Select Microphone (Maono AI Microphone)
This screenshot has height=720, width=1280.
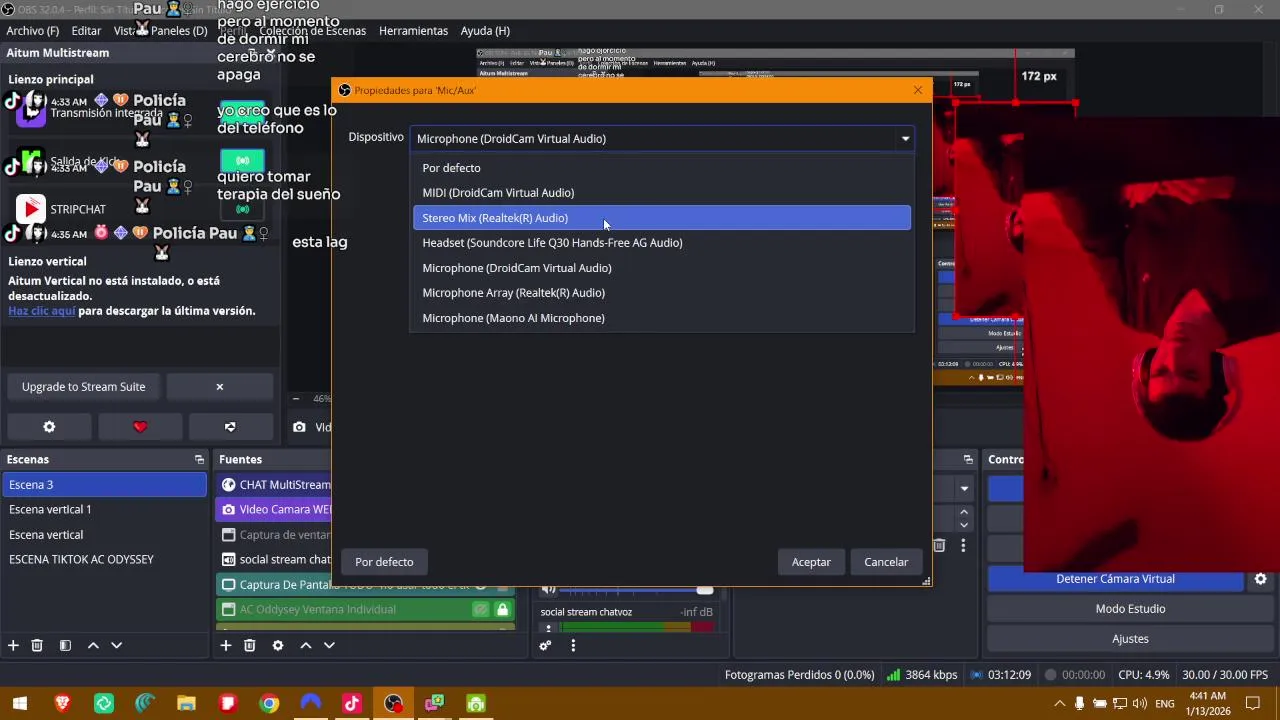tap(662, 318)
